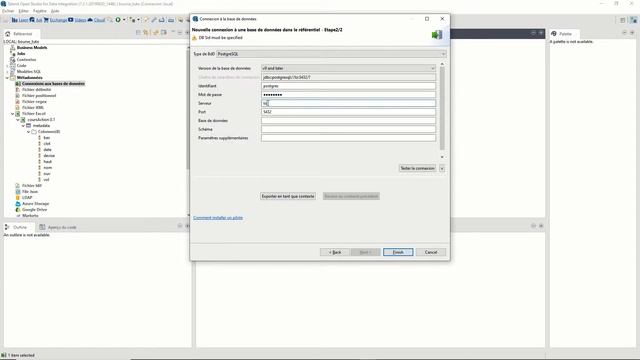The height and width of the screenshot is (360, 640).
Task: Click Business Models in repository tree
Action: point(32,47)
